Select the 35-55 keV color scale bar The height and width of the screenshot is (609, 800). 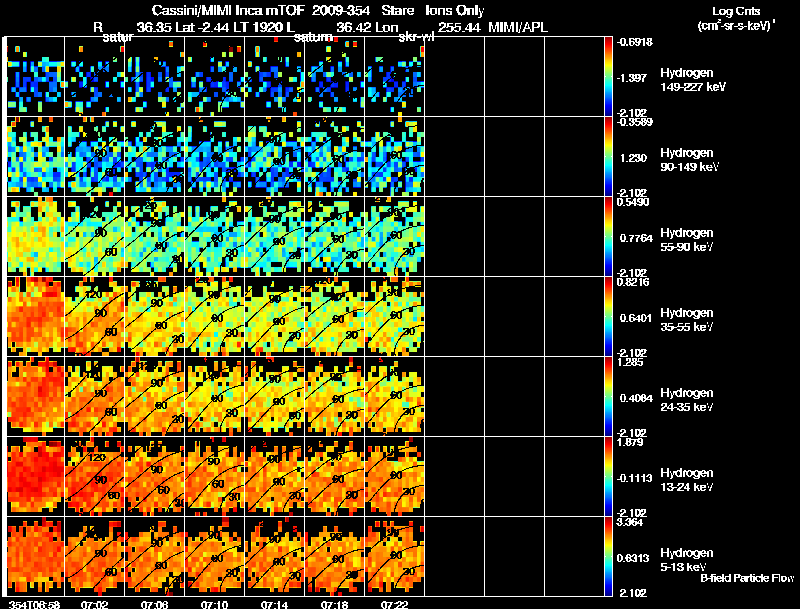[x=609, y=316]
